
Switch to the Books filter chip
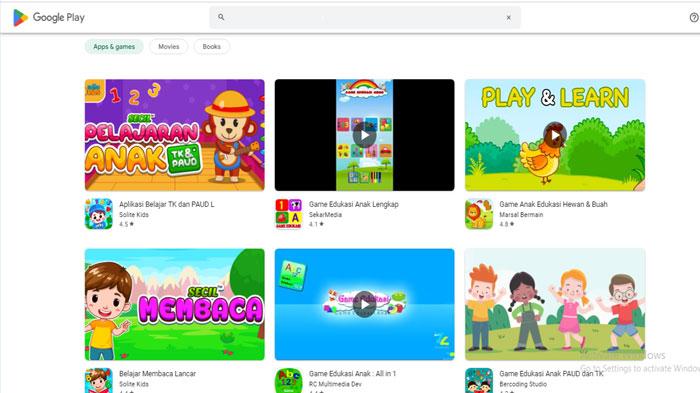pyautogui.click(x=212, y=46)
